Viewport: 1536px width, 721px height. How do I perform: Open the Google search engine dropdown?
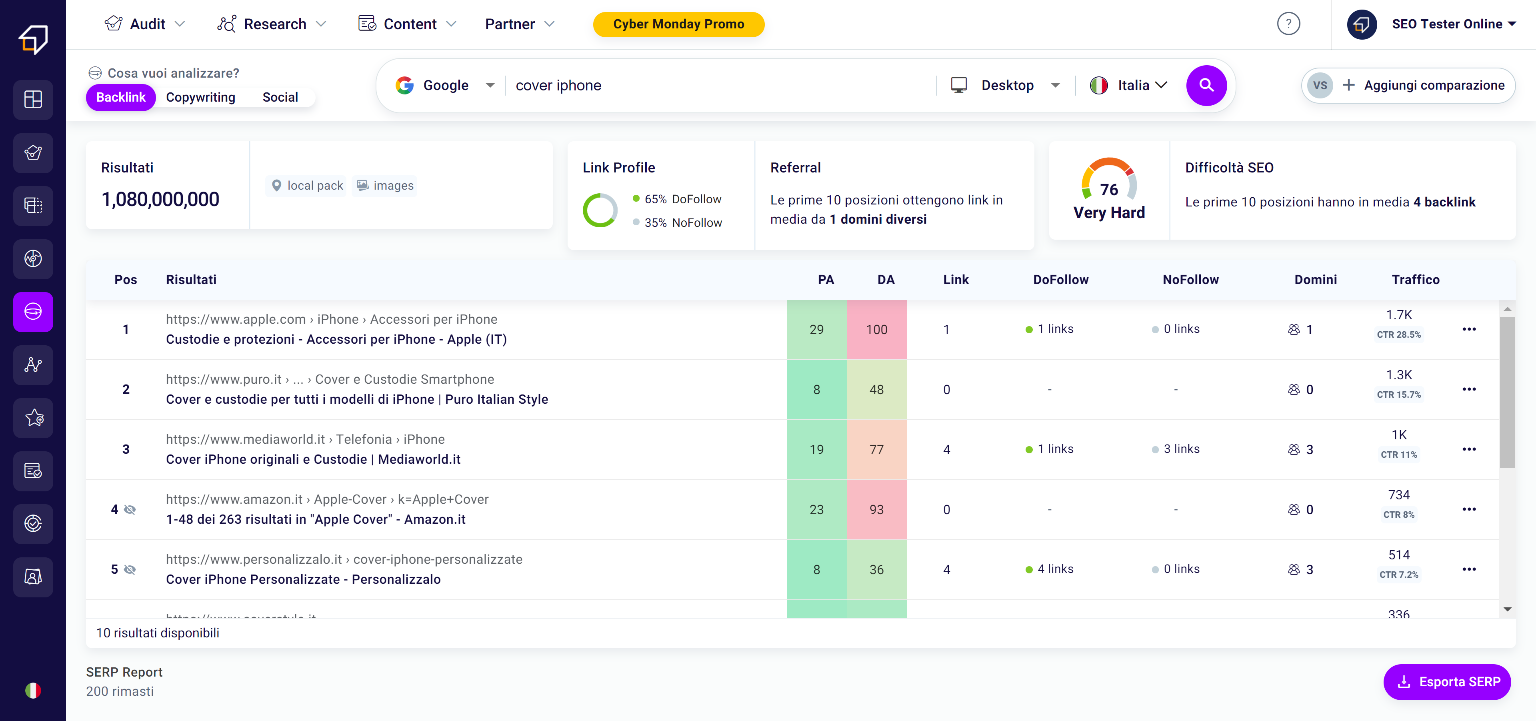coord(446,85)
